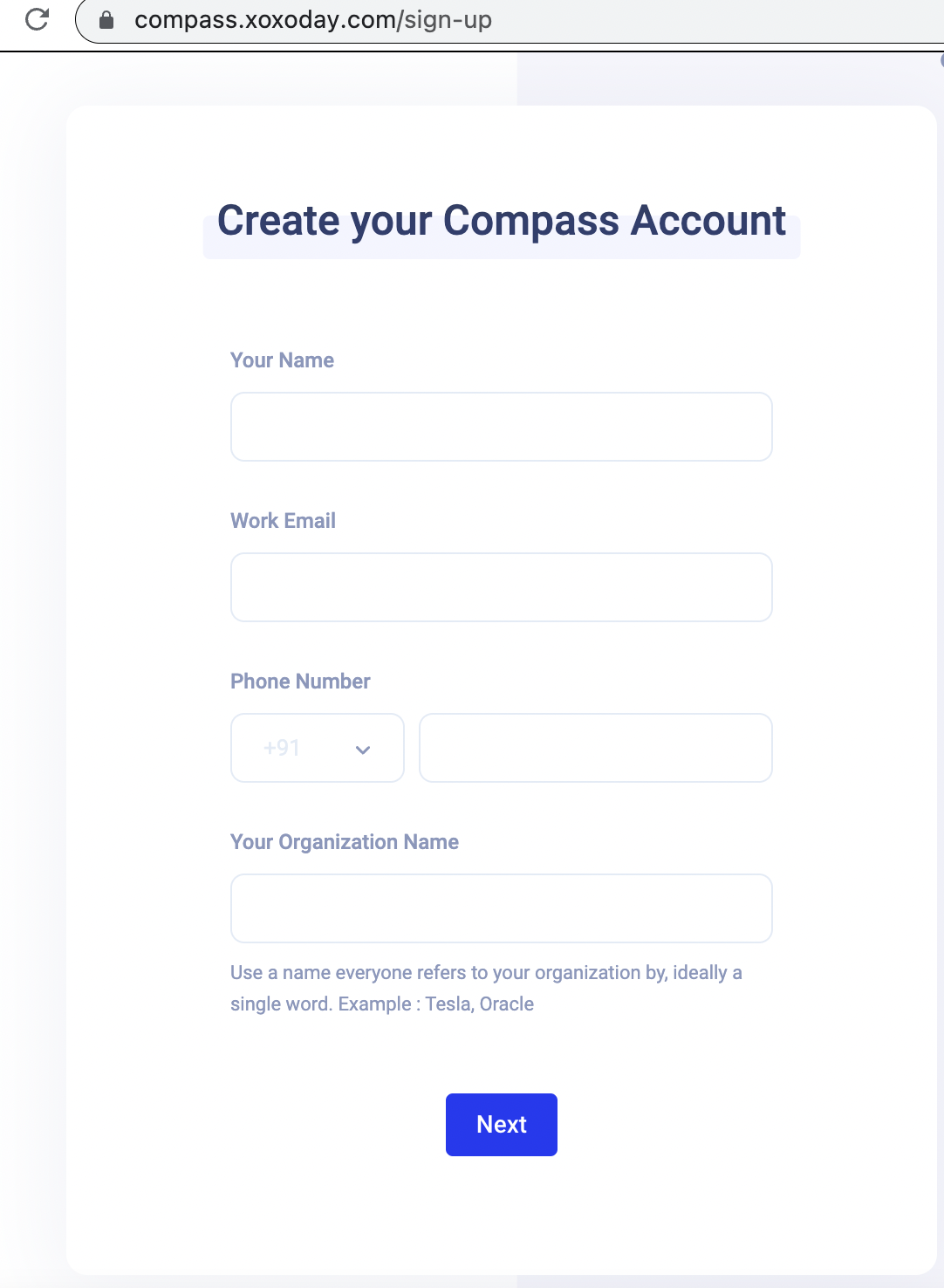Focus the Your Name text field
The height and width of the screenshot is (1288, 944).
501,427
